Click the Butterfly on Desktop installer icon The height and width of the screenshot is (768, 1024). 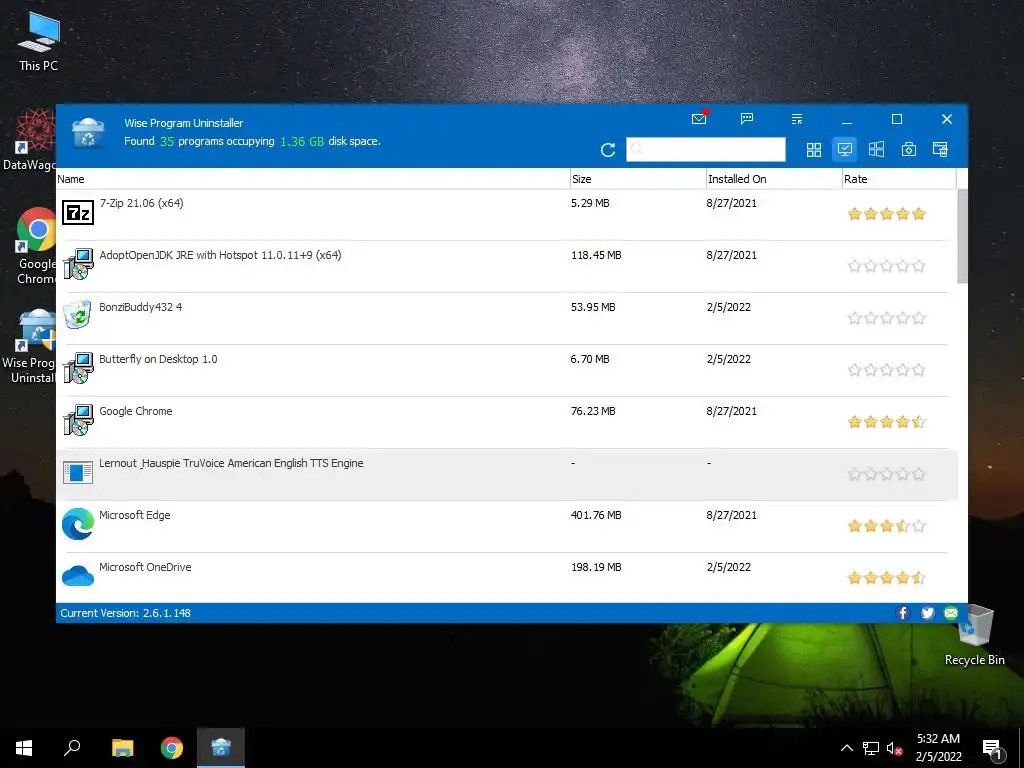click(78, 368)
